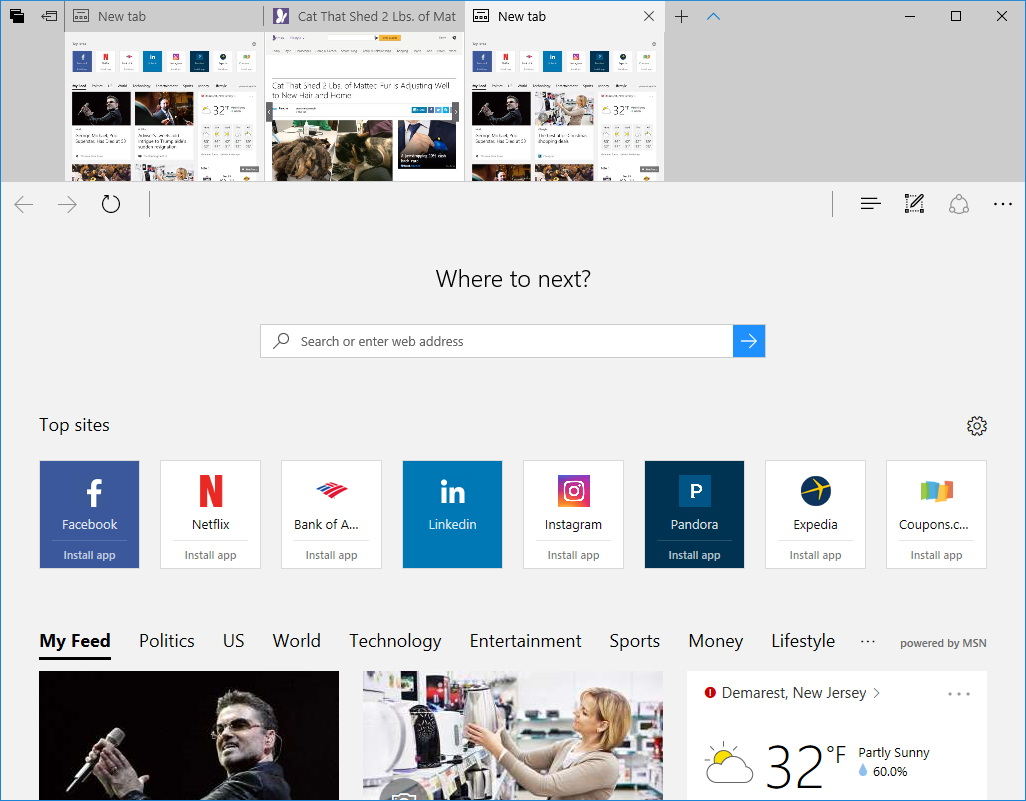Image resolution: width=1026 pixels, height=801 pixels.
Task: Install app under Pandora
Action: pyautogui.click(x=694, y=555)
